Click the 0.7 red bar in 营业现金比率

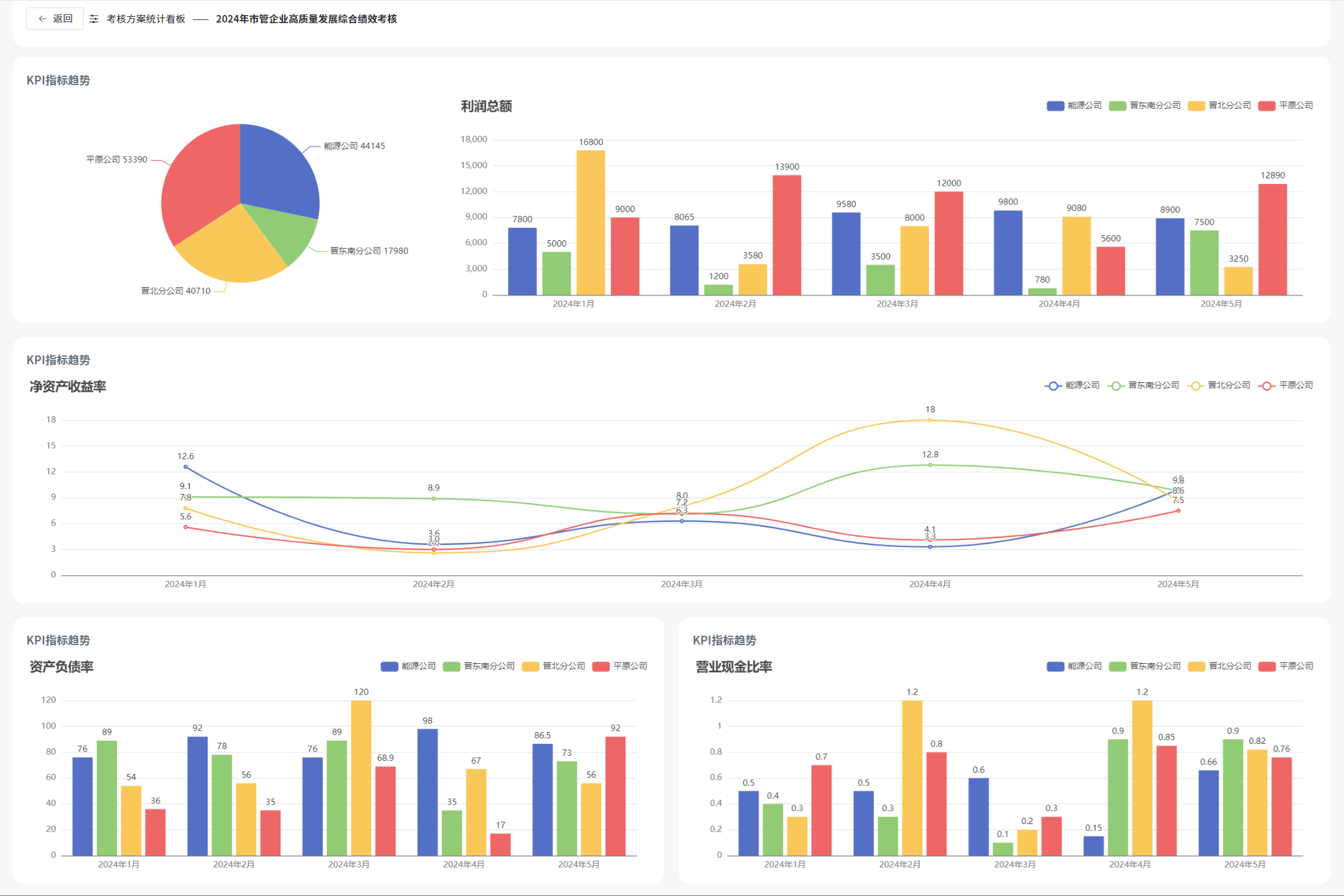[x=821, y=810]
